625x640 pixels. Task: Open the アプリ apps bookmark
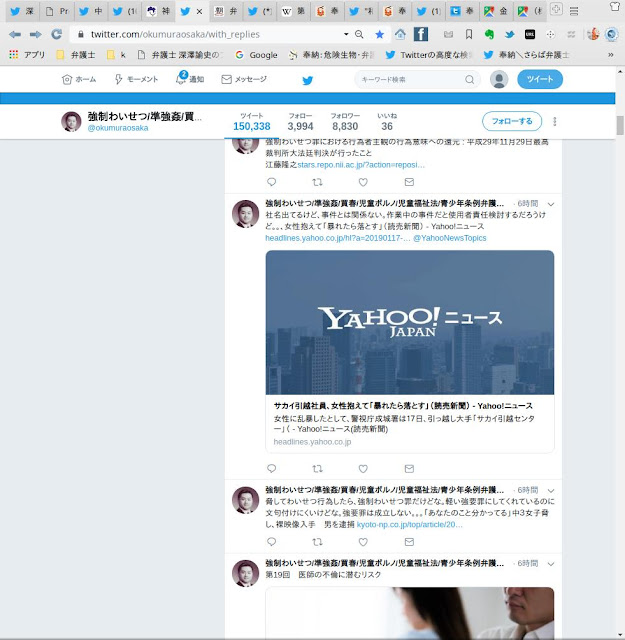pos(27,55)
